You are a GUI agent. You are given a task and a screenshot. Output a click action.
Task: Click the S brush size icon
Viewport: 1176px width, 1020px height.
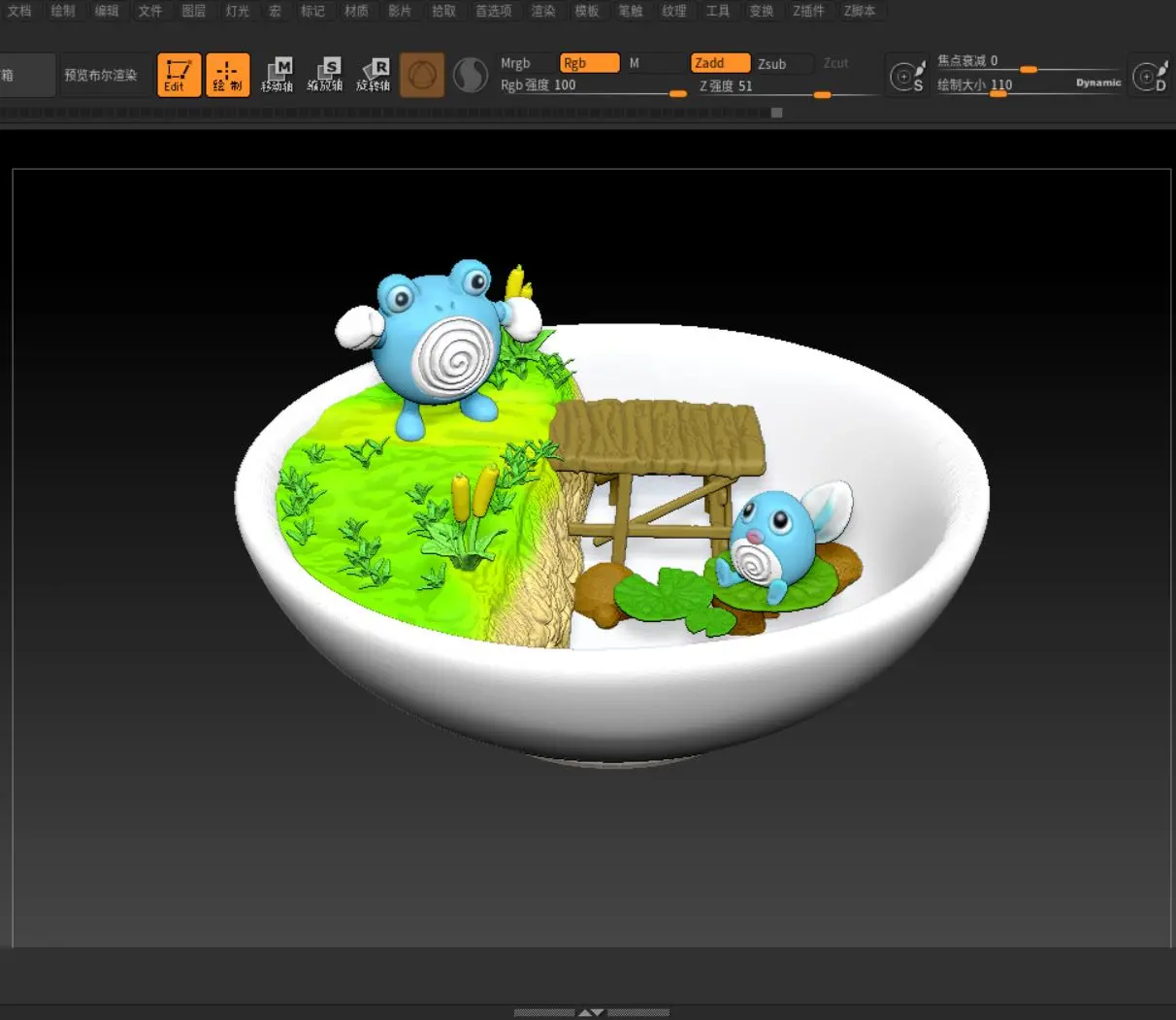point(906,76)
